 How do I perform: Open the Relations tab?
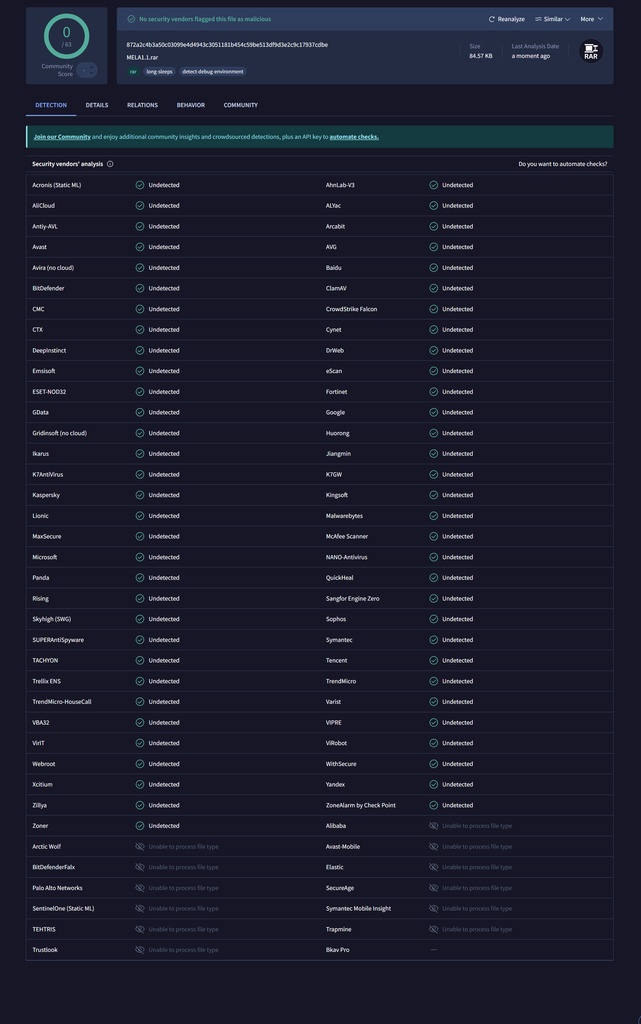(142, 105)
